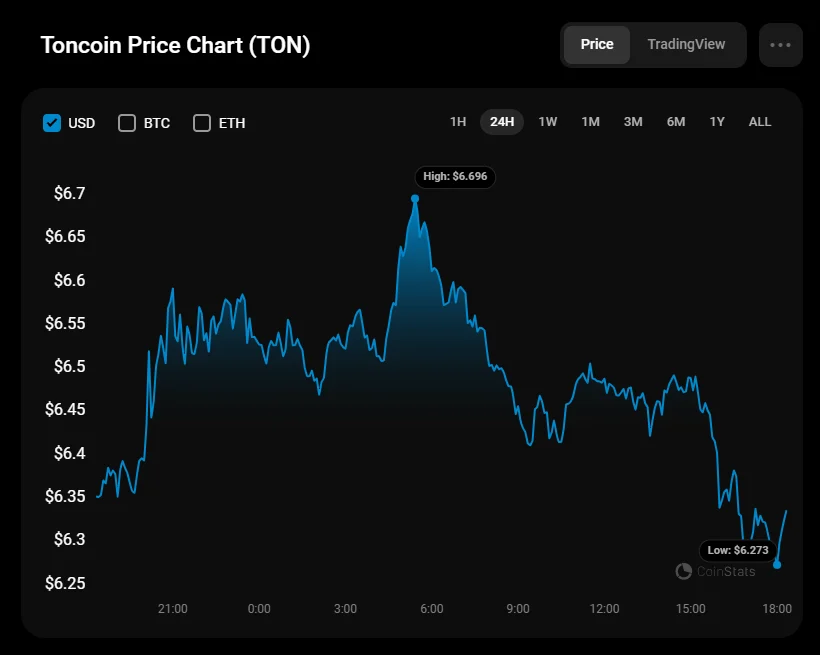Image resolution: width=820 pixels, height=655 pixels.
Task: Open the three-dots more options menu
Action: pyautogui.click(x=780, y=45)
